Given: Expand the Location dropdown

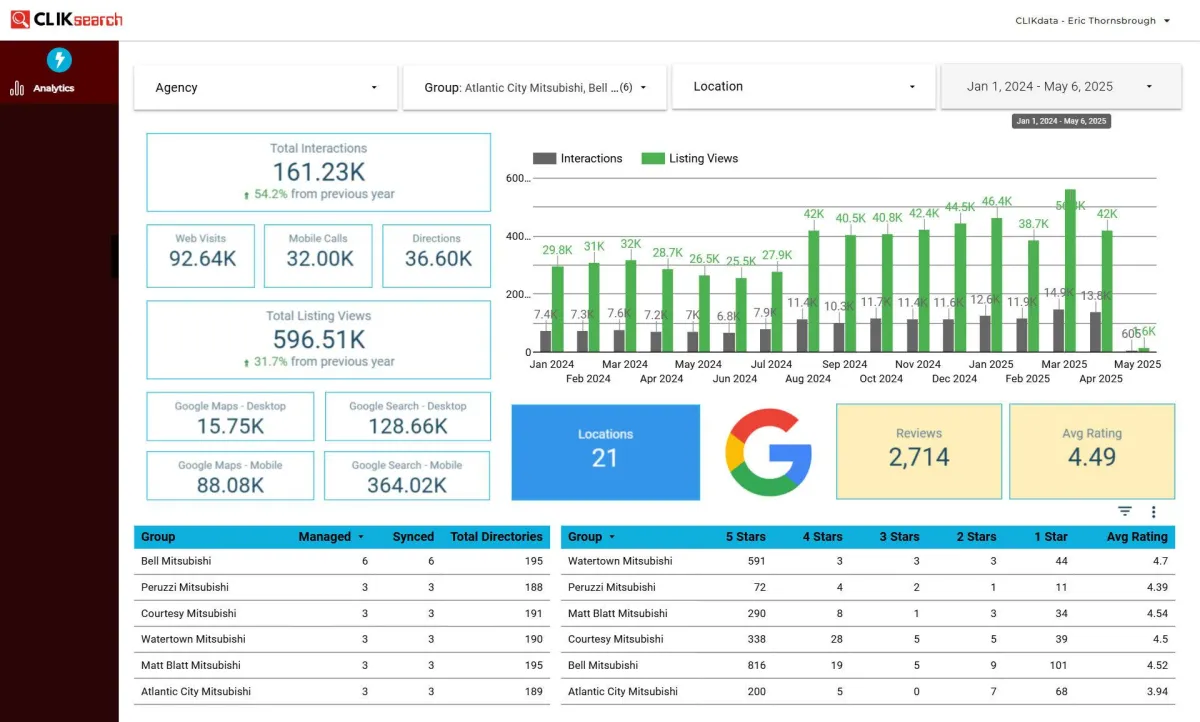Looking at the screenshot, I should point(804,87).
